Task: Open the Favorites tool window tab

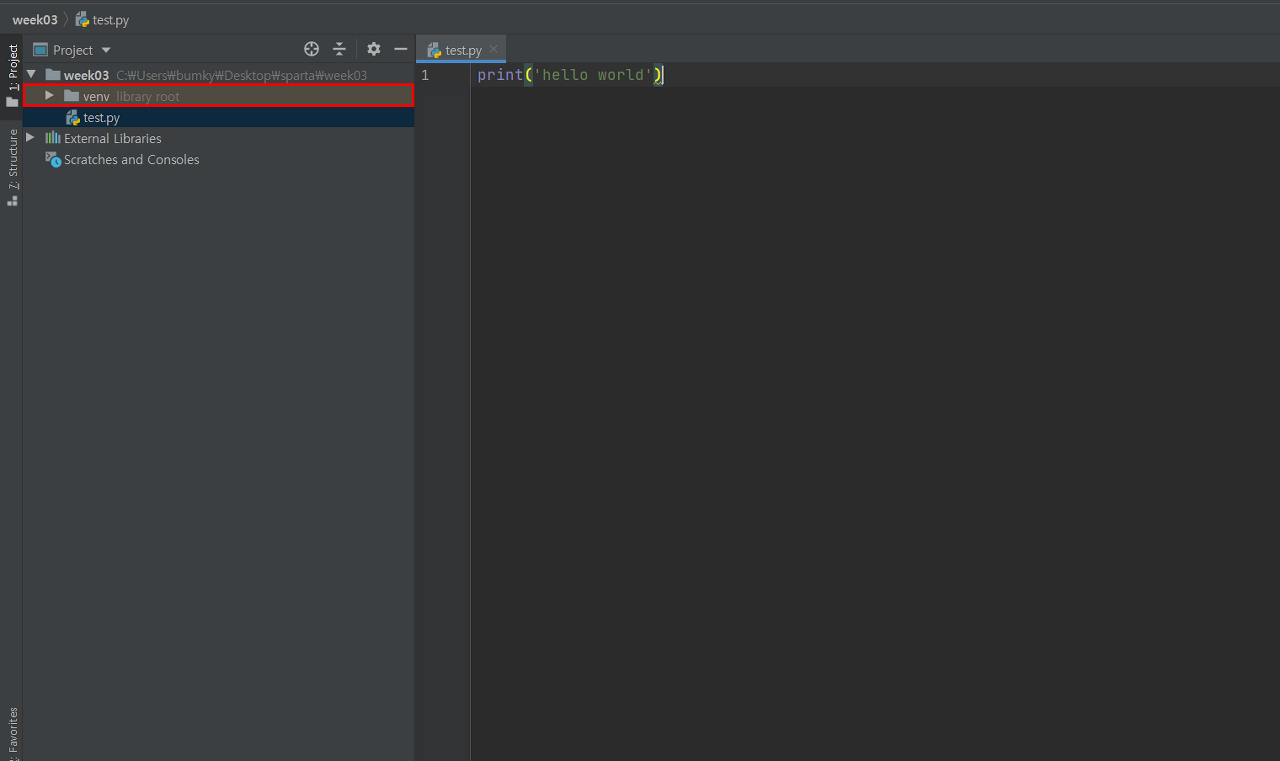Action: (x=12, y=732)
